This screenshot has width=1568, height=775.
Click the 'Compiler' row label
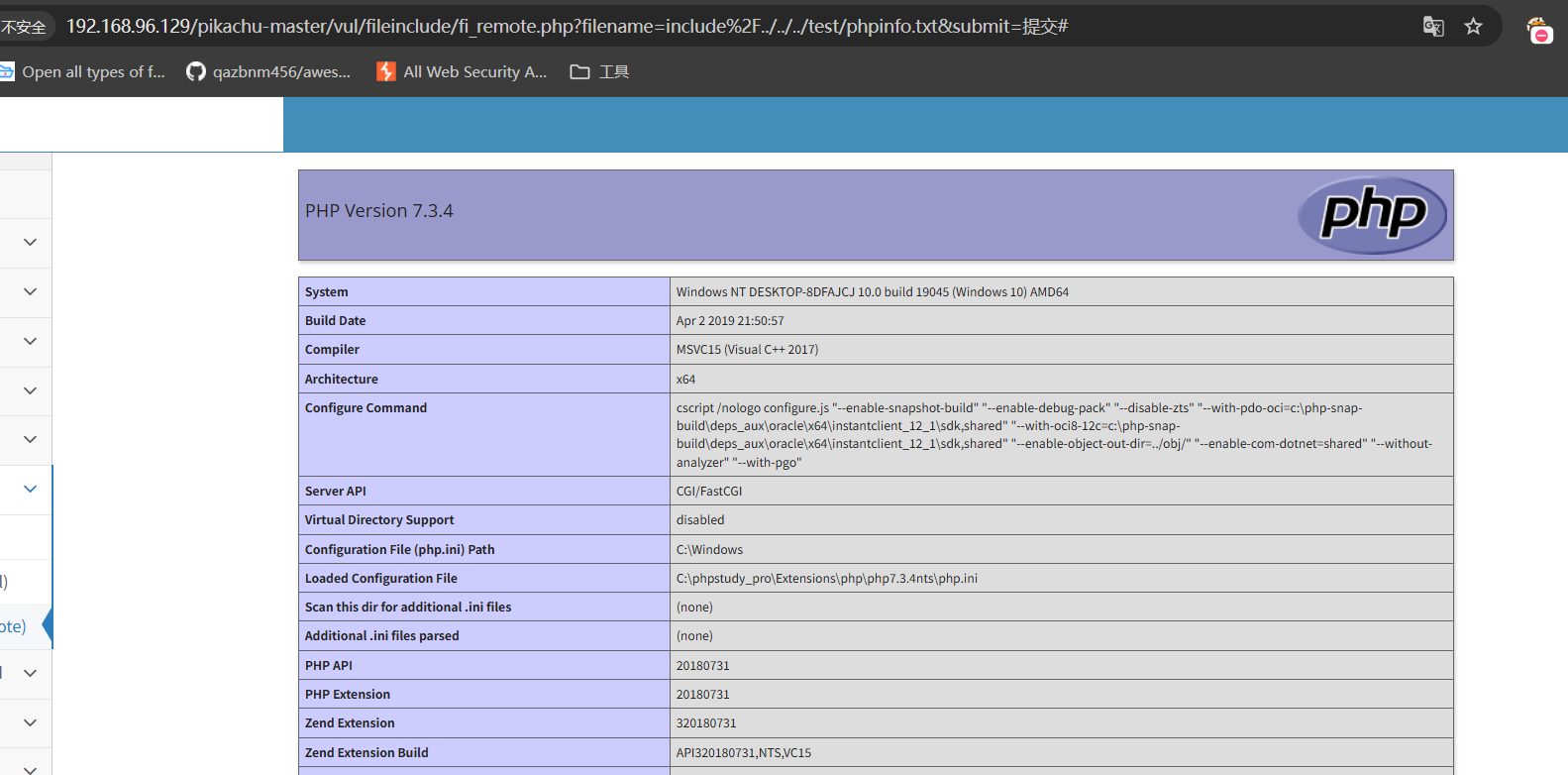click(332, 350)
